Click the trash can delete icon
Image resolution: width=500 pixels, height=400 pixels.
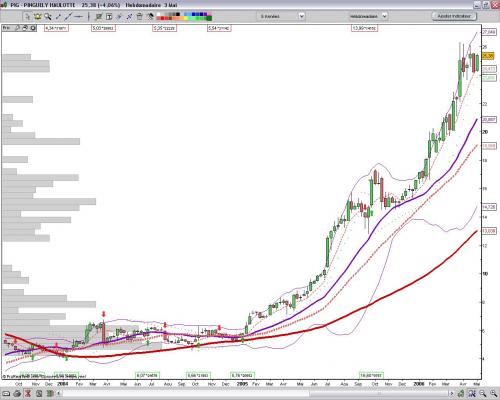click(x=139, y=16)
